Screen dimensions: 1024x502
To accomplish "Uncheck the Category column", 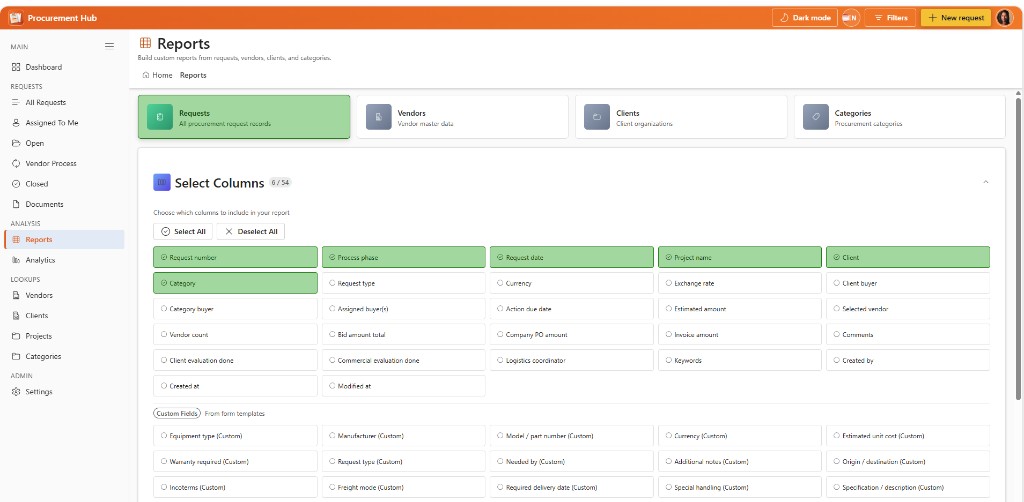I will point(236,283).
